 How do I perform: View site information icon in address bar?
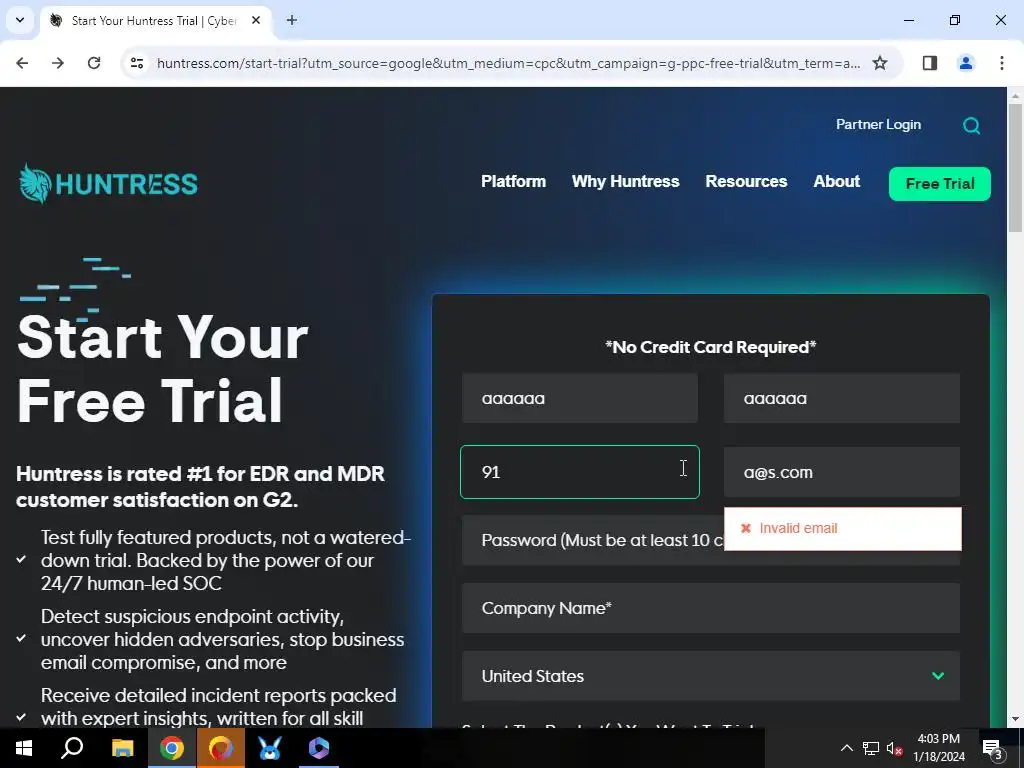[x=136, y=63]
